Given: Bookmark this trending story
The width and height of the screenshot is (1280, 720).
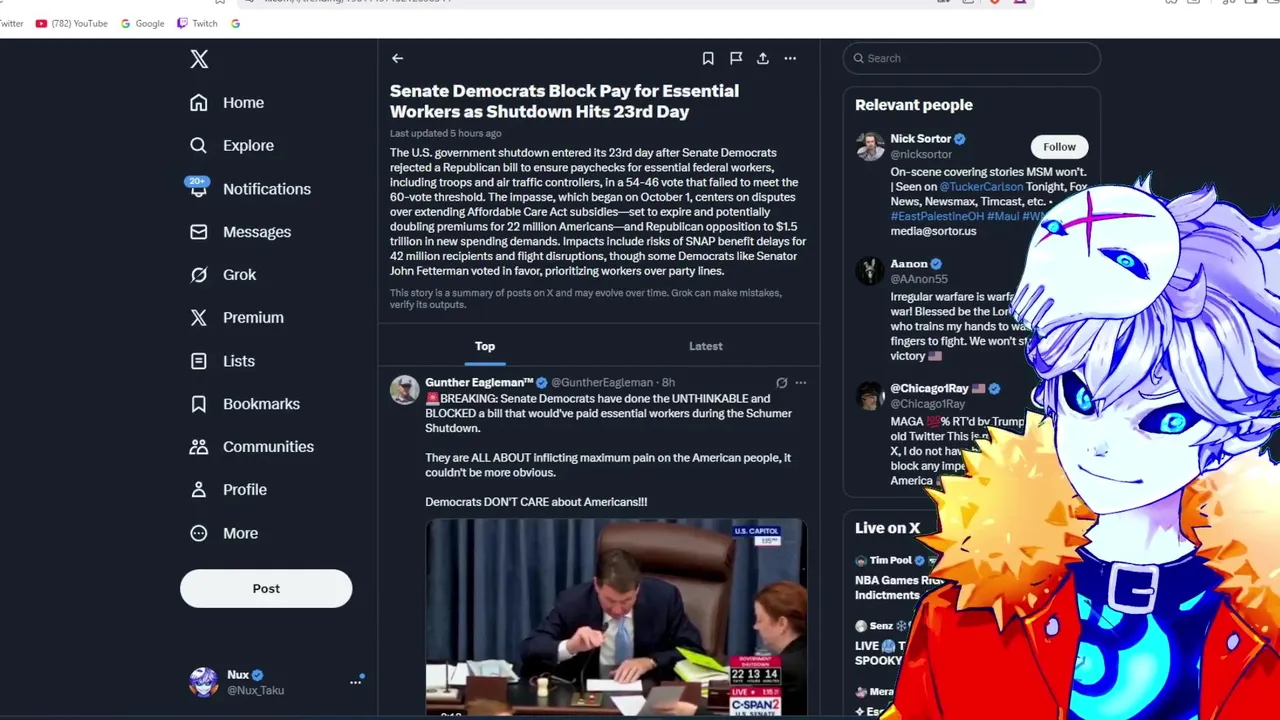Looking at the screenshot, I should point(708,58).
